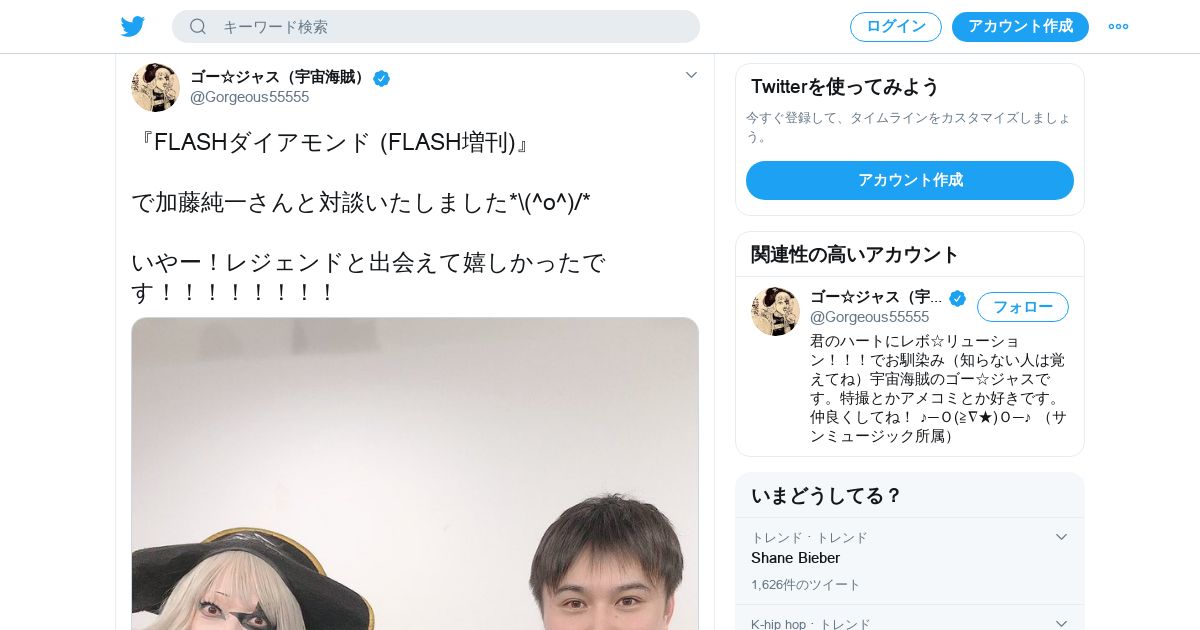The height and width of the screenshot is (630, 1200).
Task: Click the search magnifier icon
Action: point(198,27)
